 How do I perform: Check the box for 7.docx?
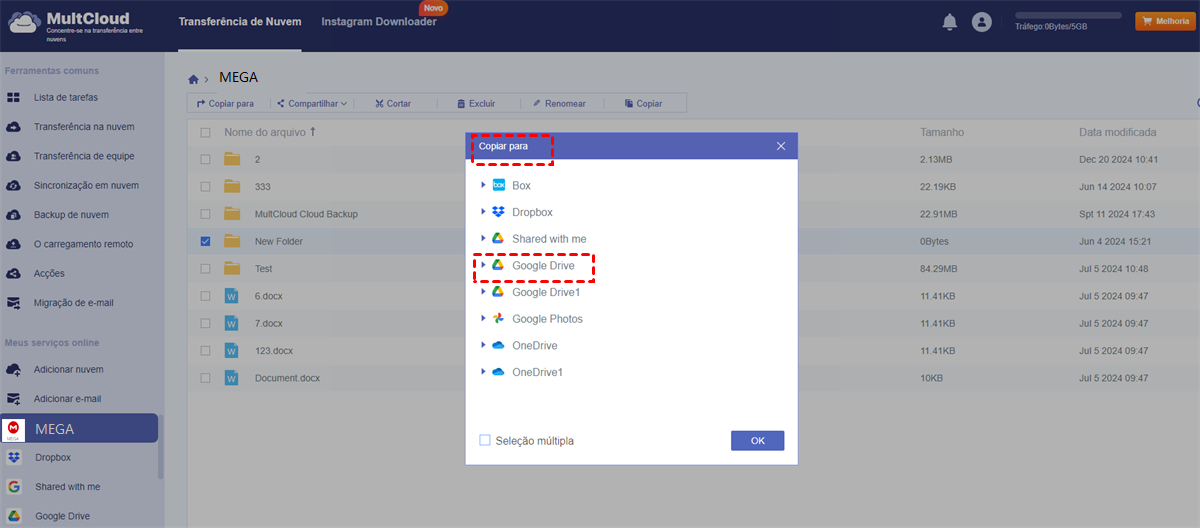click(205, 323)
